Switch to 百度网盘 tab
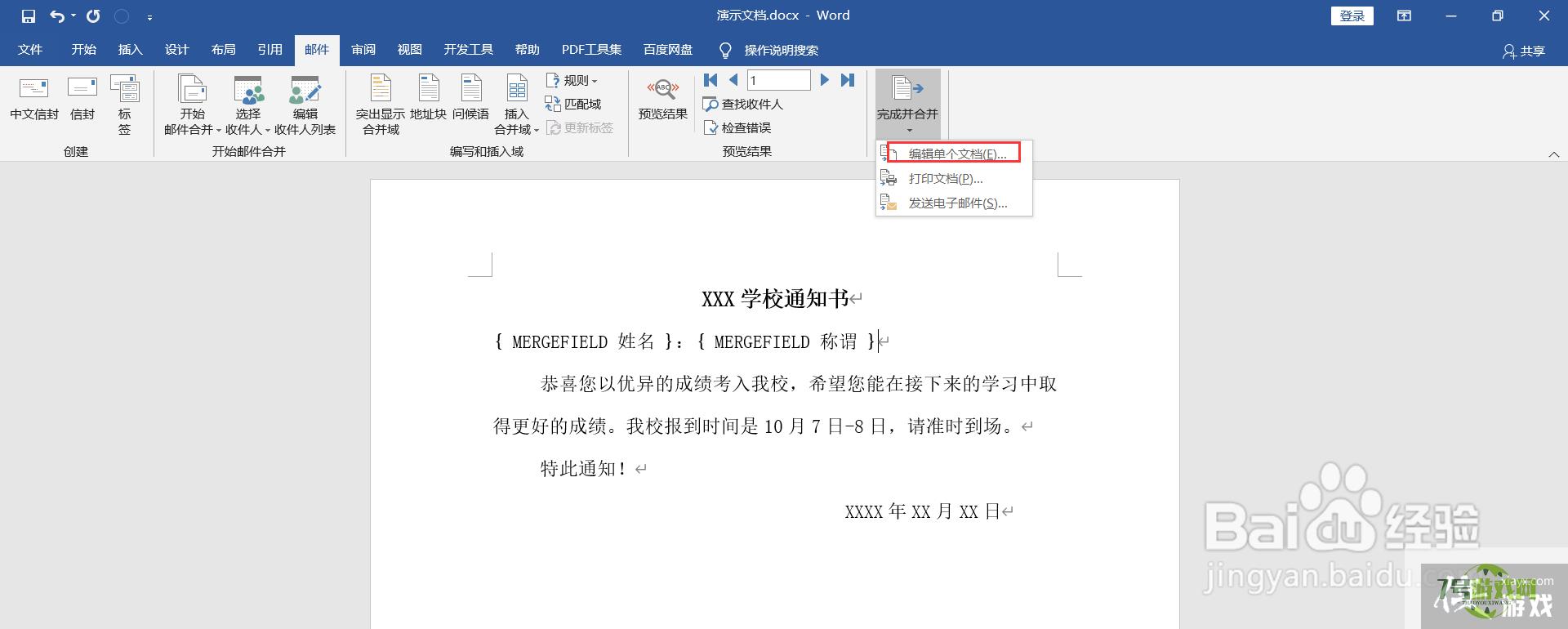This screenshot has width=1568, height=629. coord(667,50)
